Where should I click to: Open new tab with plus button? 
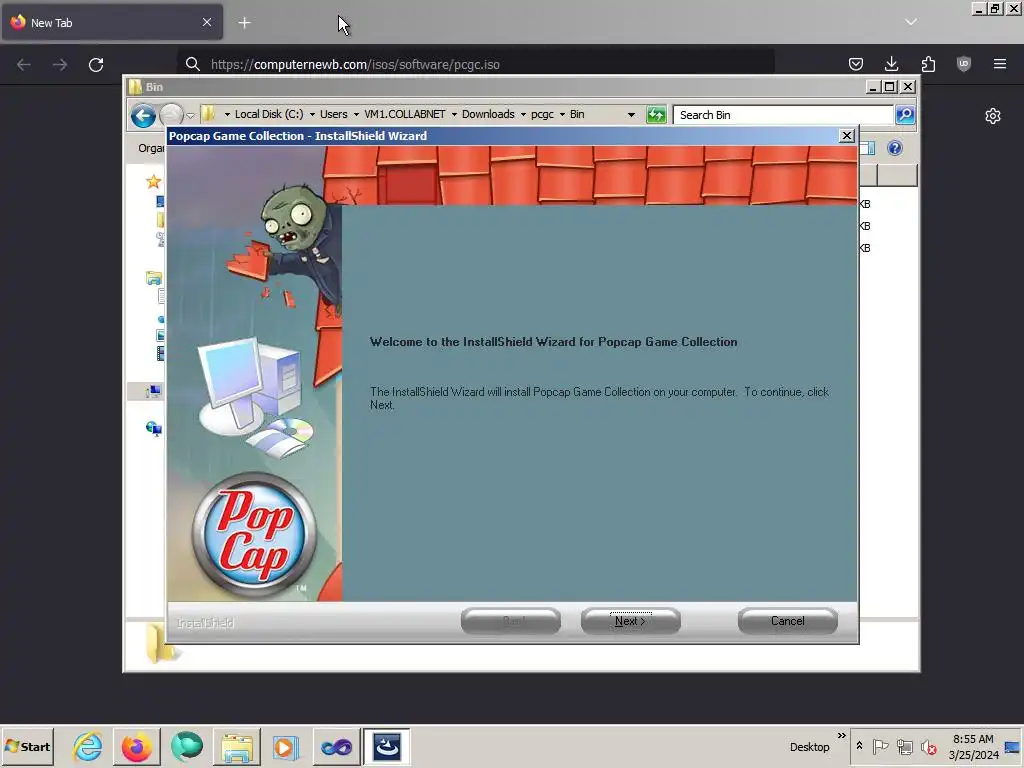(244, 23)
